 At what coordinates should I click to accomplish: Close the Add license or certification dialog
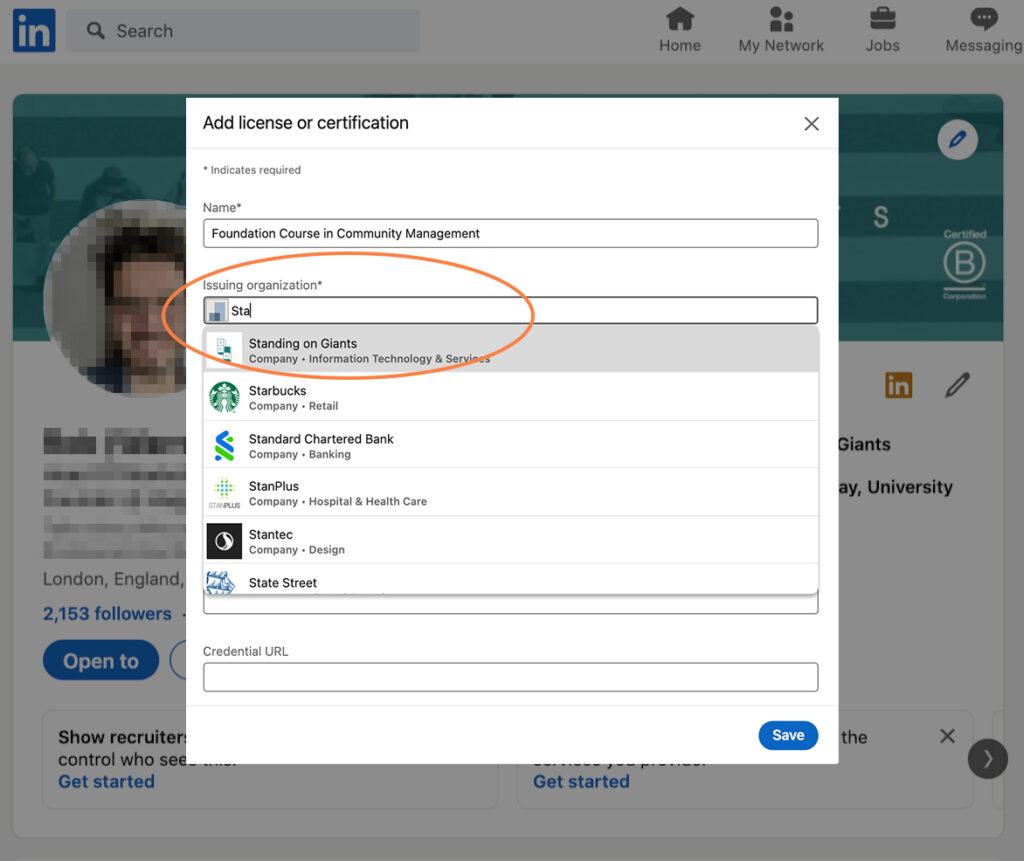(x=811, y=124)
